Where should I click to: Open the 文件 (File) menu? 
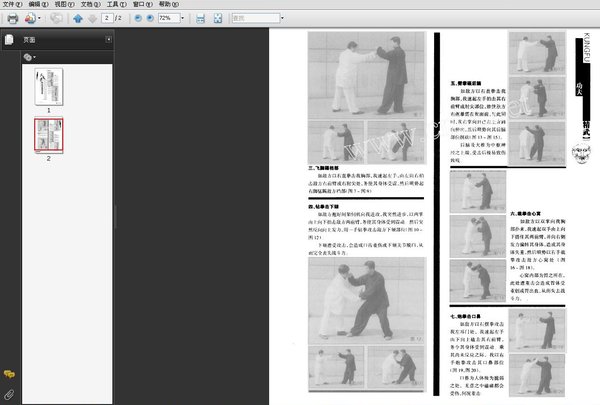[x=12, y=5]
